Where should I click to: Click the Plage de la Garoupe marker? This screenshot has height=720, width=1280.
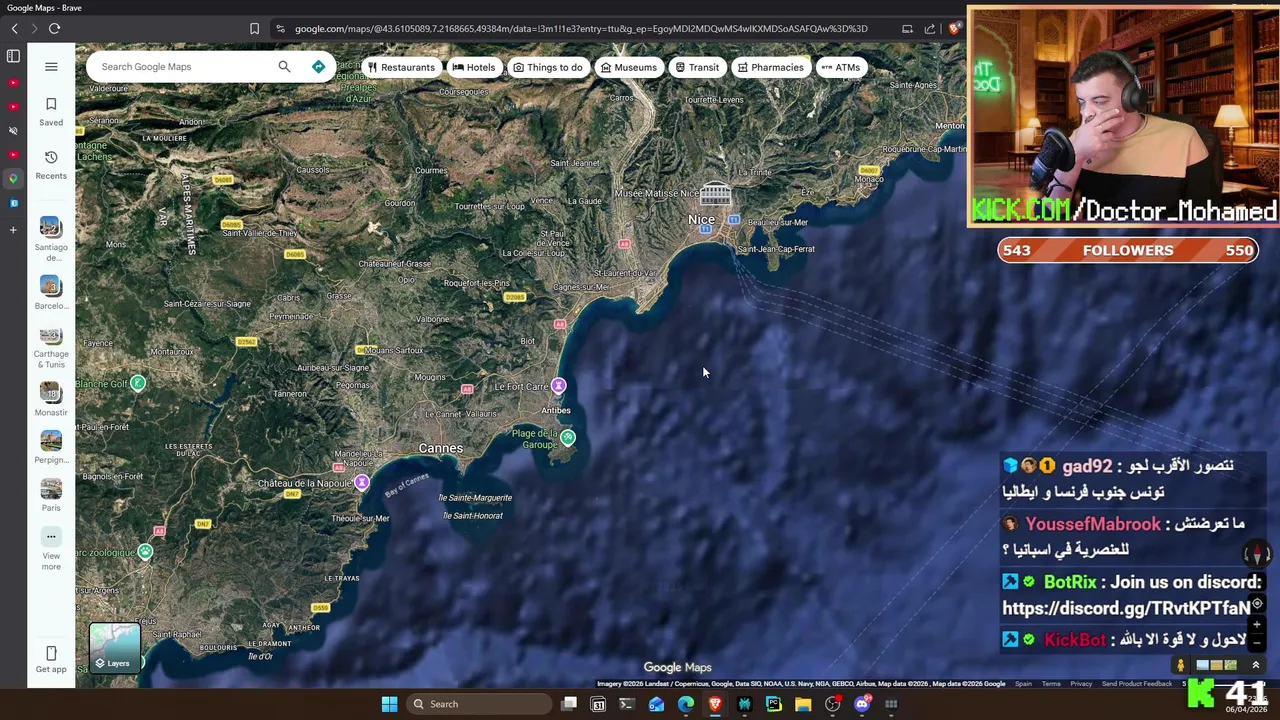coord(568,437)
